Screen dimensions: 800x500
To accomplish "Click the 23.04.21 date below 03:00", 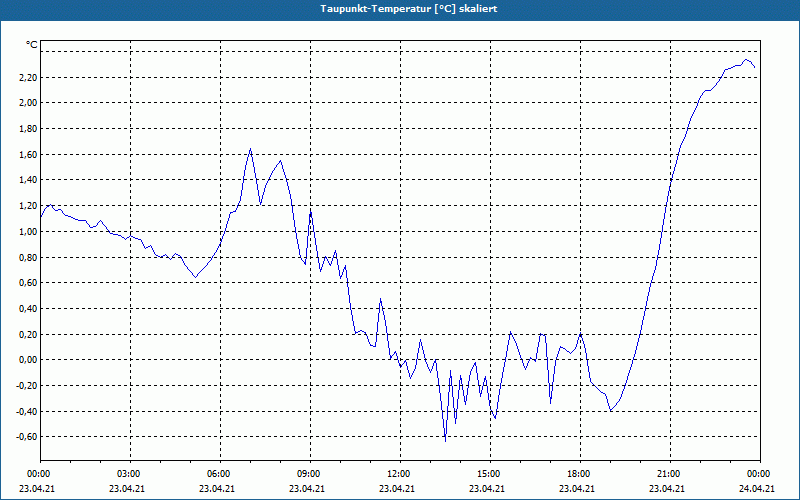I will [x=127, y=488].
